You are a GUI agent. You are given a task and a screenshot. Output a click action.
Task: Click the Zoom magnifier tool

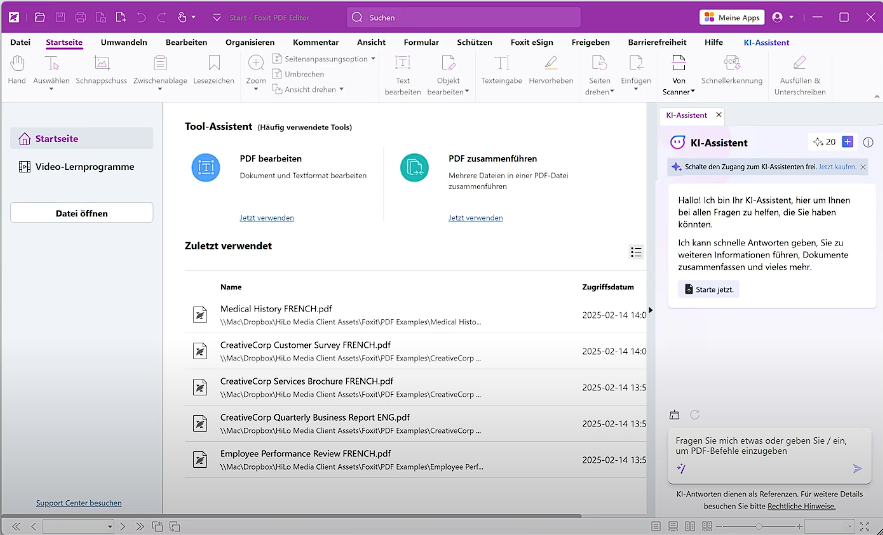(256, 73)
